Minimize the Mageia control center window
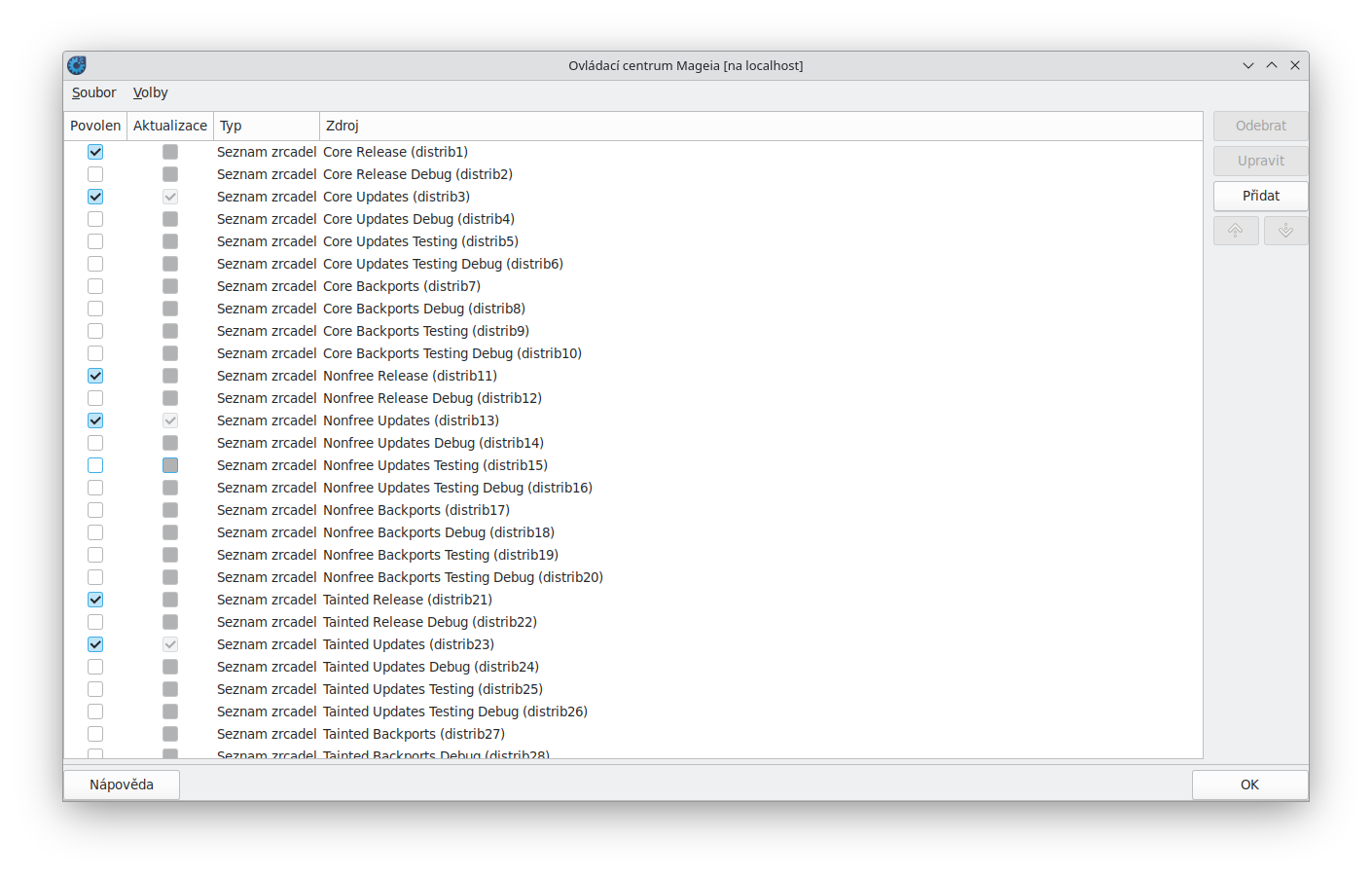This screenshot has height=876, width=1372. pyautogui.click(x=1248, y=65)
